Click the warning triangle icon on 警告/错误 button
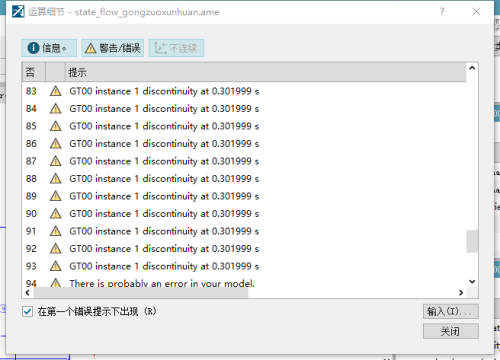The width and height of the screenshot is (500, 360). tap(90, 48)
